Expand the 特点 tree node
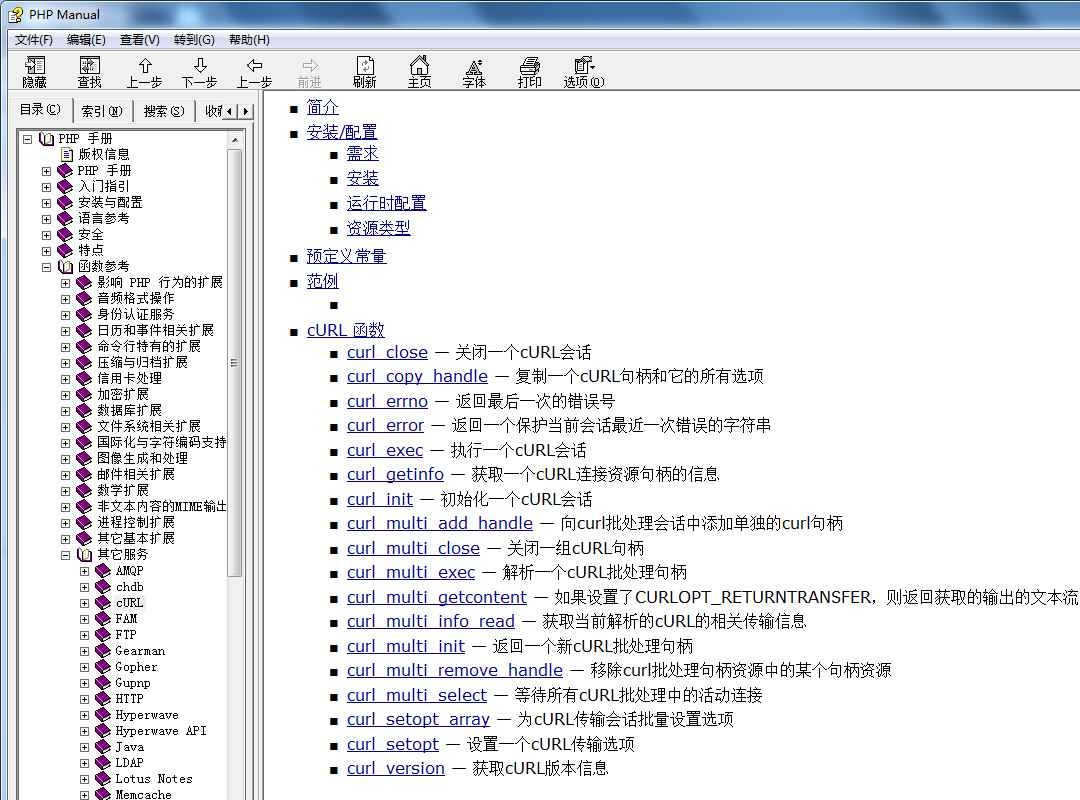 coord(46,251)
